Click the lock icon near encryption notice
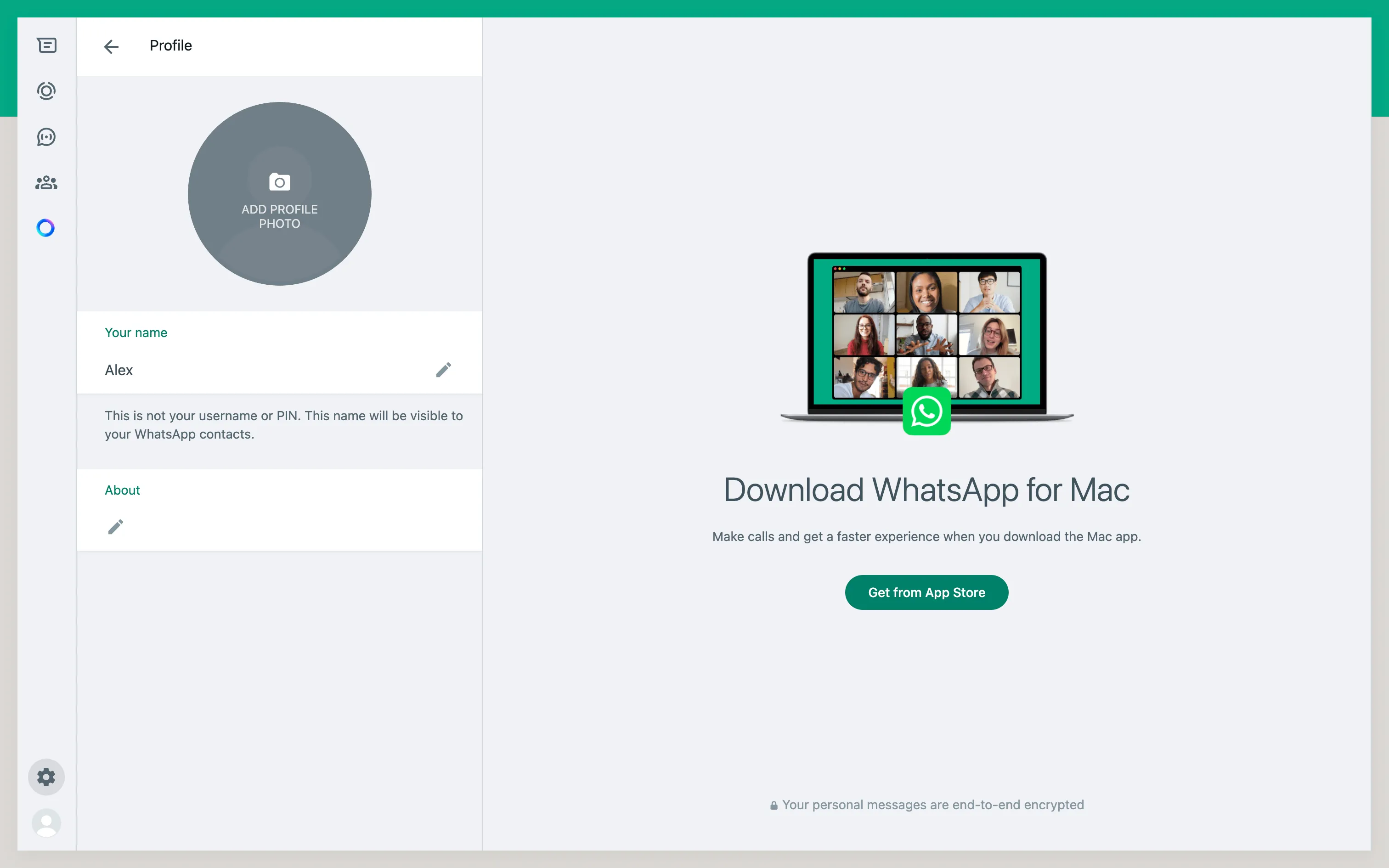The width and height of the screenshot is (1389, 868). (x=774, y=806)
